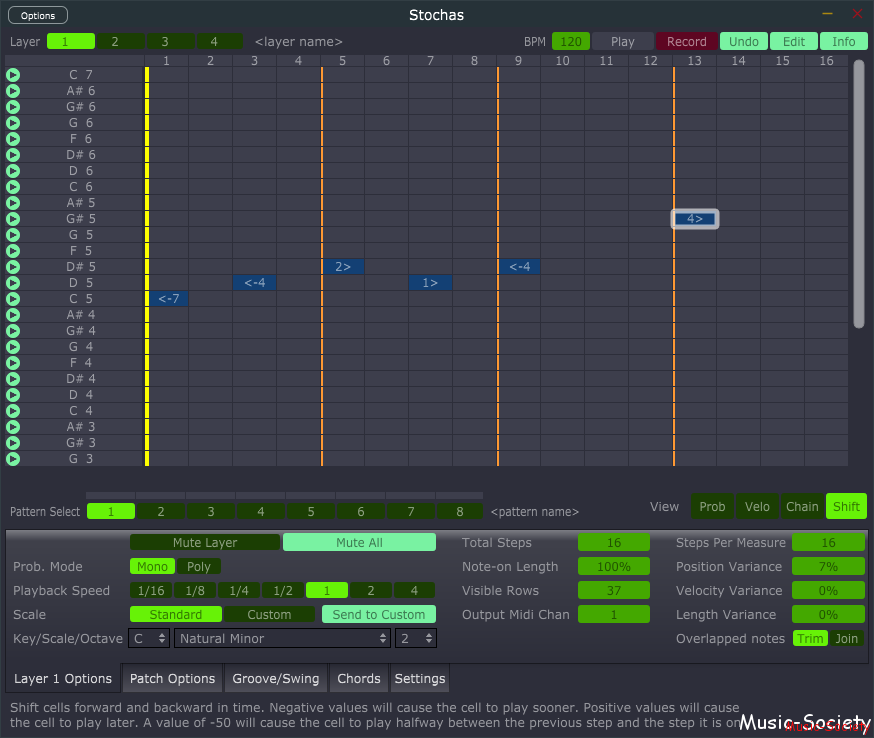Adjust the Velocity Variance 0% value
This screenshot has width=874, height=738.
click(828, 591)
